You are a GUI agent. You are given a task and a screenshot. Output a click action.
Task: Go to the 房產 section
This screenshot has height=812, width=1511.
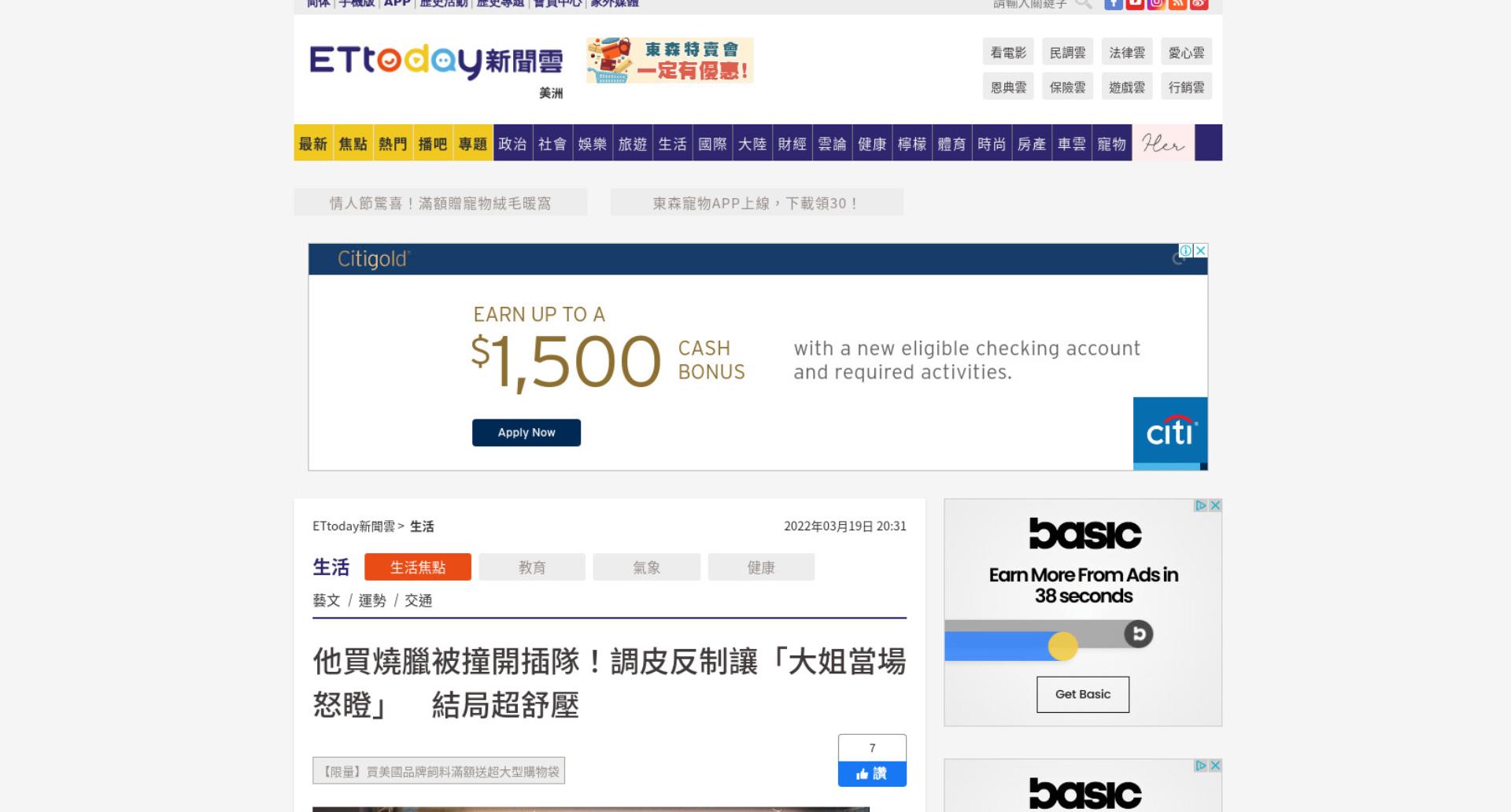[1032, 143]
